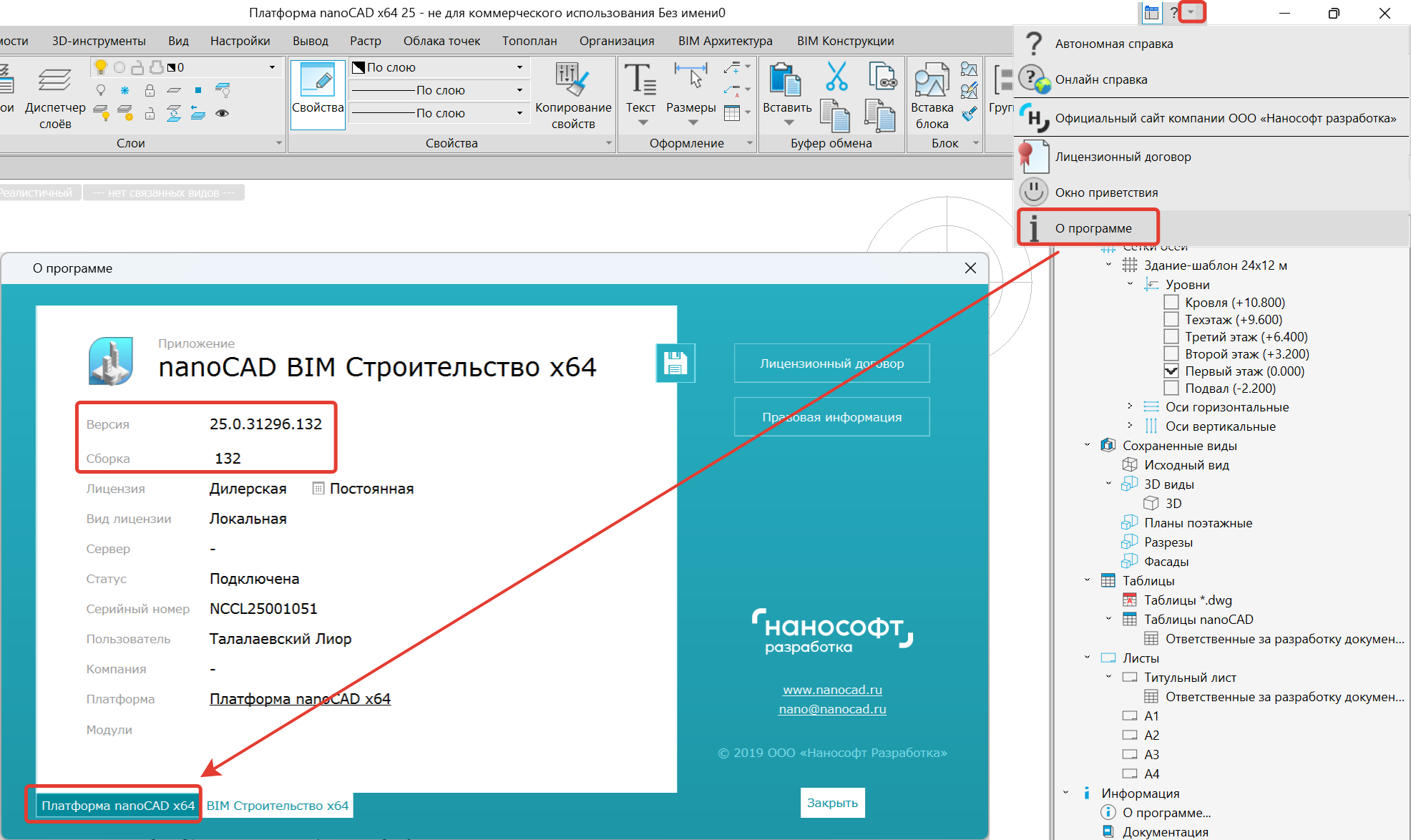1411x840 pixels.
Task: Click the Insert Block (Вставка блока) icon
Action: 931,80
